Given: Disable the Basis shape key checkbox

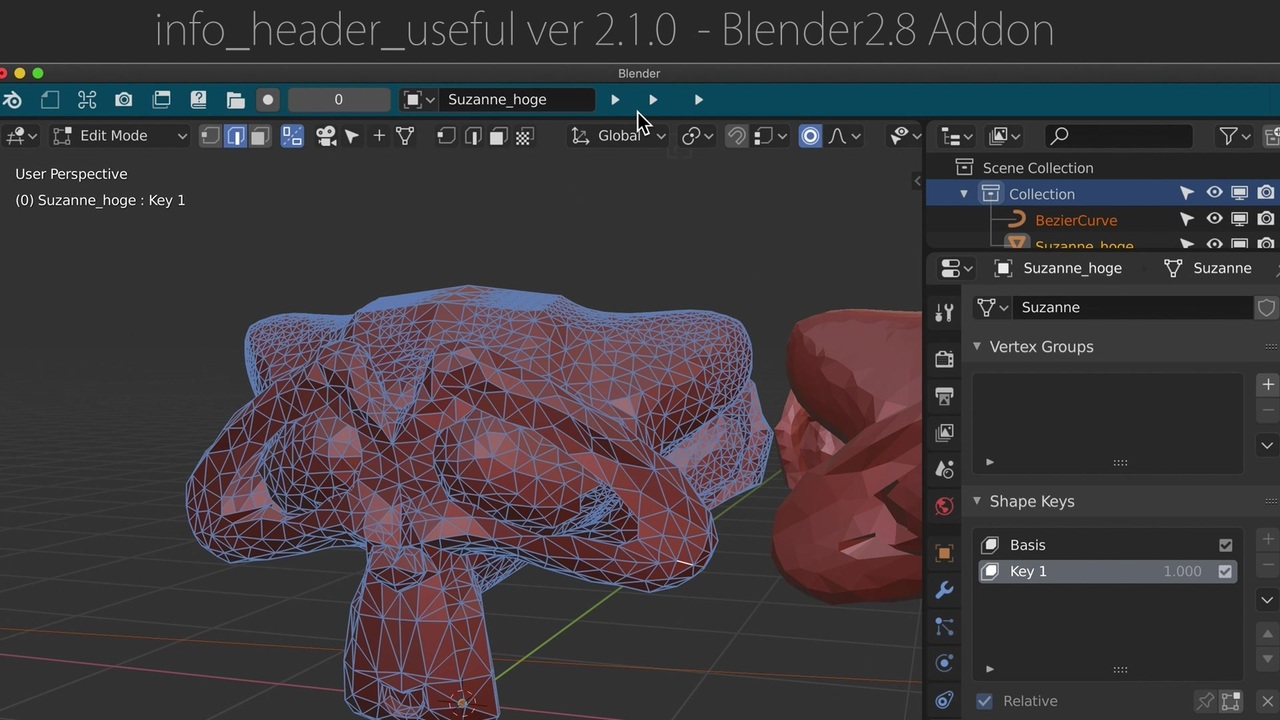Looking at the screenshot, I should point(1225,545).
